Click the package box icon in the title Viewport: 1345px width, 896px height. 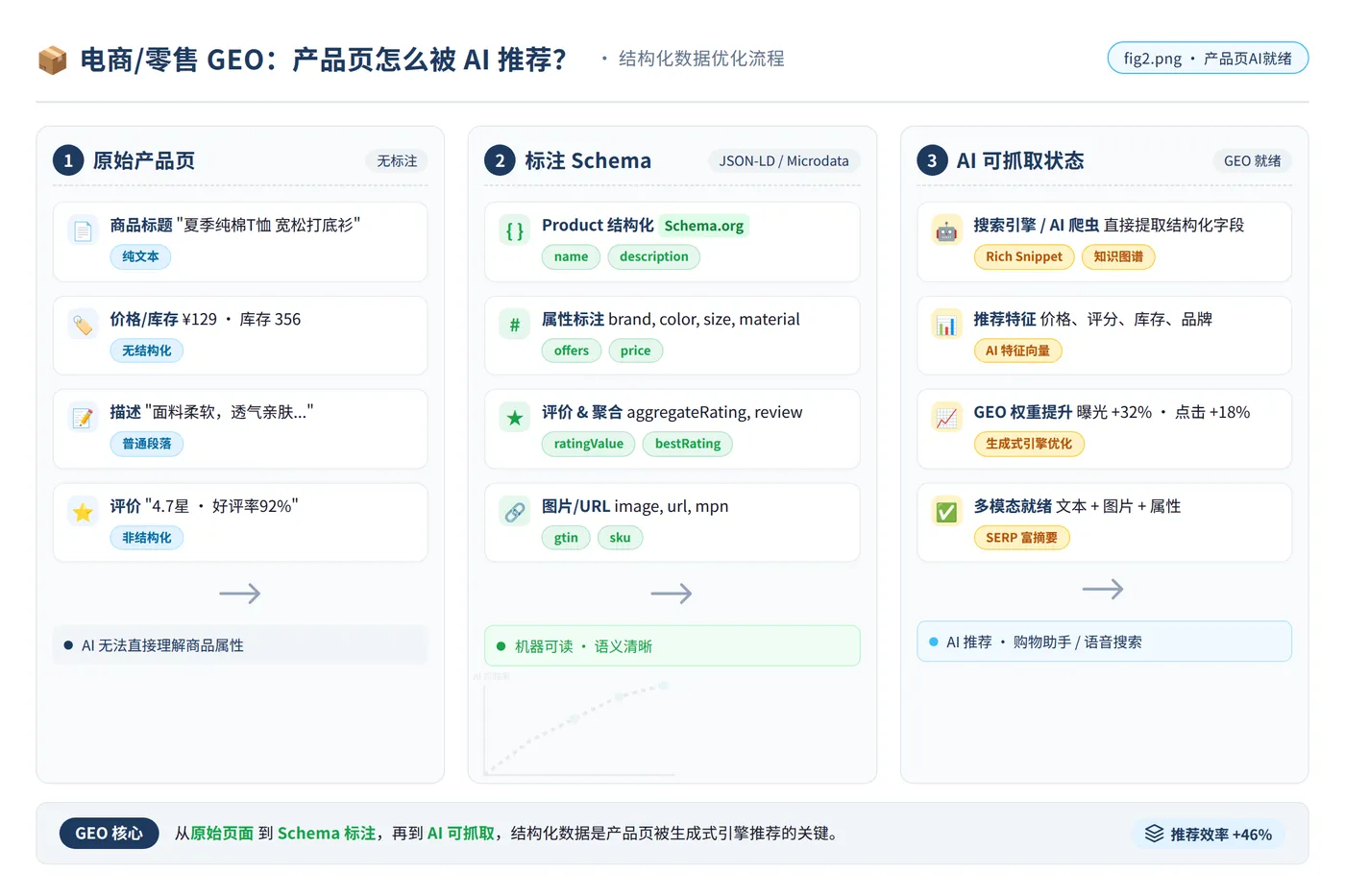(x=52, y=60)
